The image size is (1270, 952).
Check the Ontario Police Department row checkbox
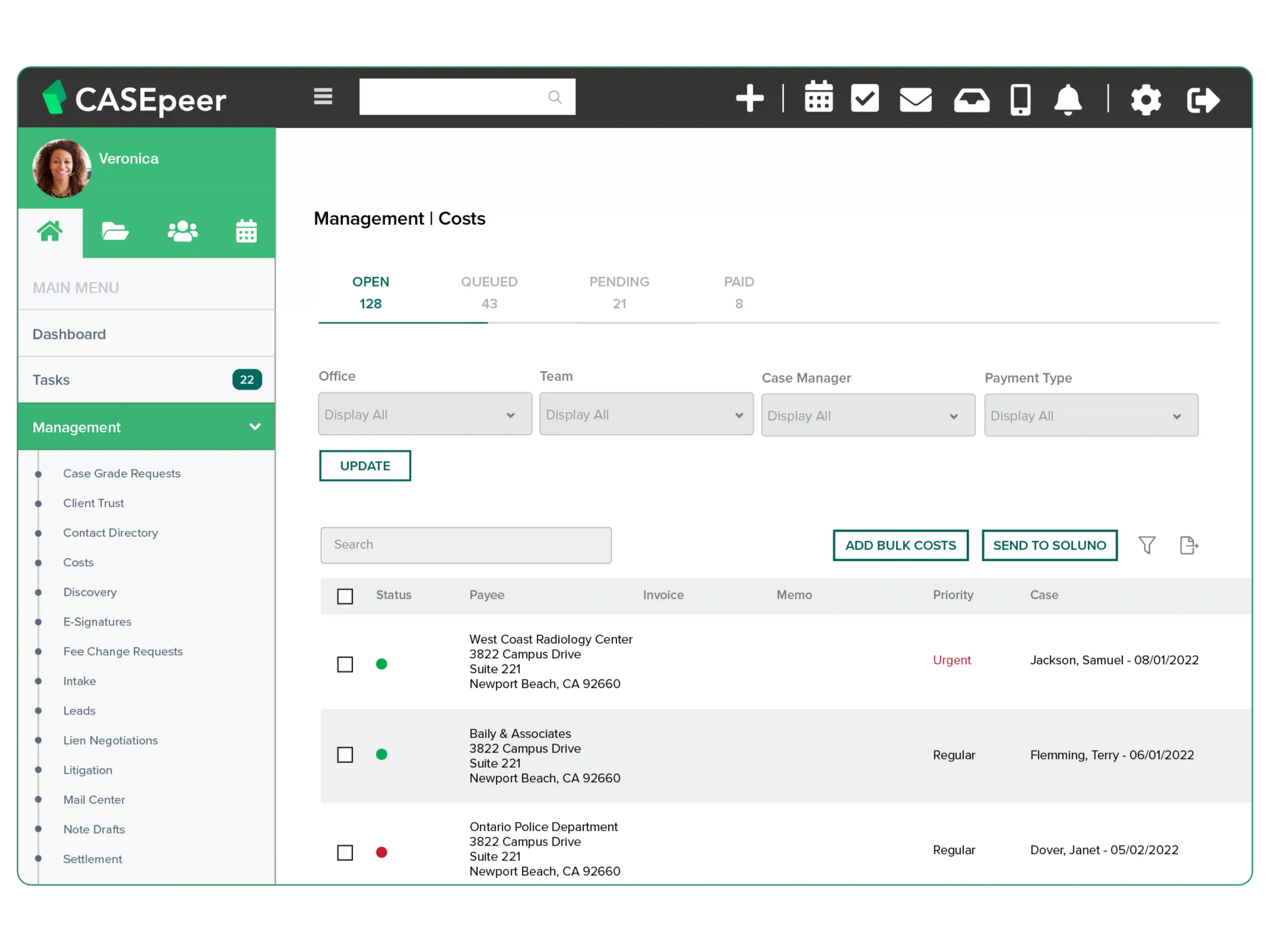[x=344, y=853]
